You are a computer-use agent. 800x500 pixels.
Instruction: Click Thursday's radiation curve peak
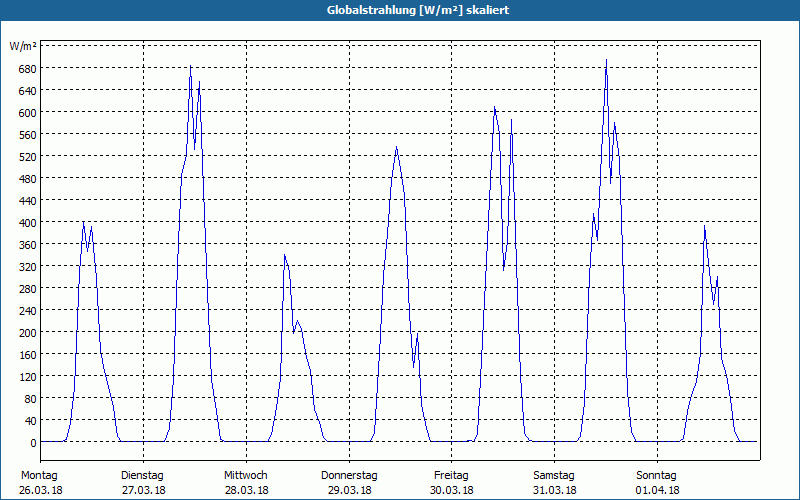click(396, 147)
